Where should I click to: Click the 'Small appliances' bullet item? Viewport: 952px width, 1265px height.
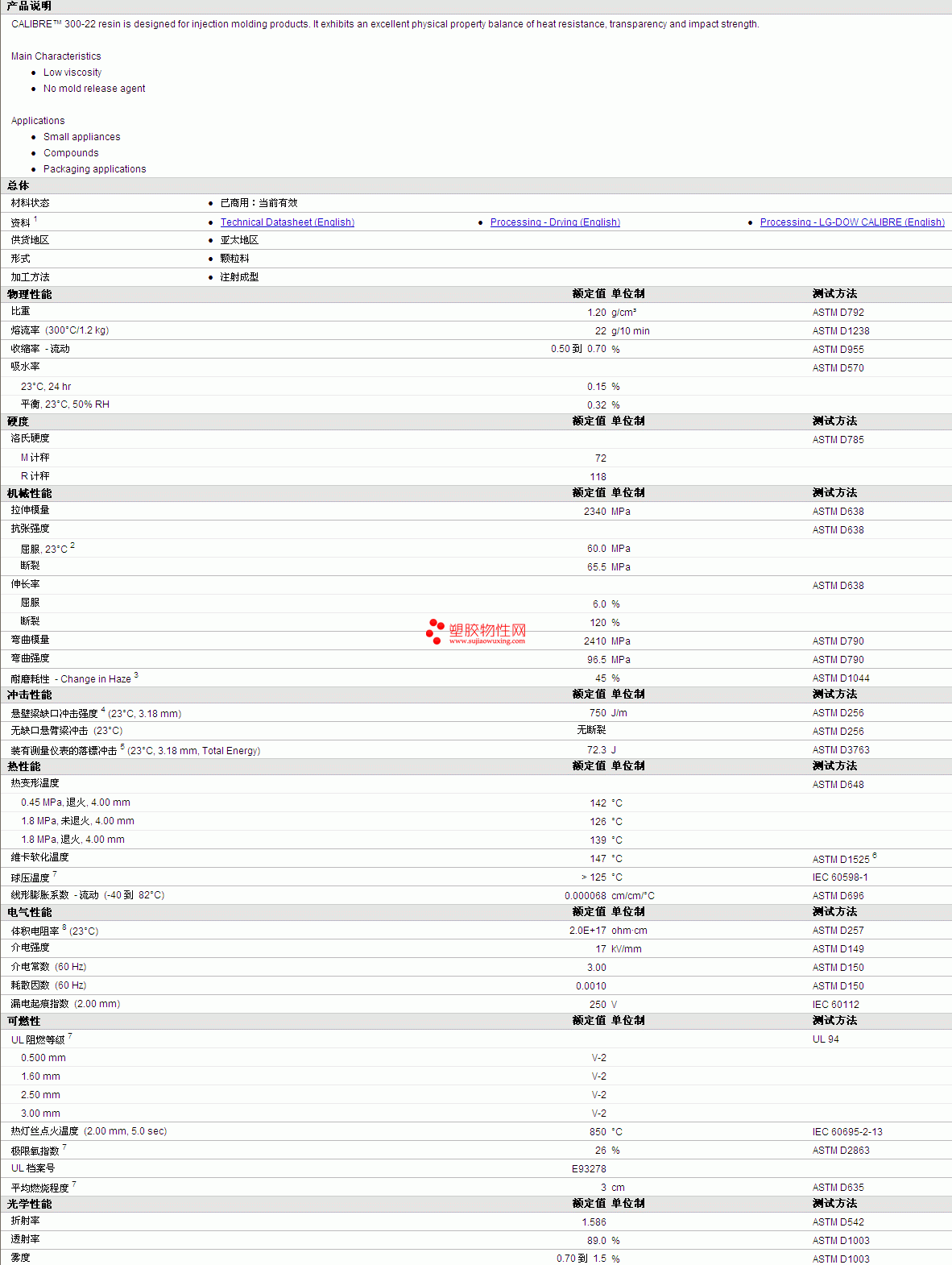(81, 137)
